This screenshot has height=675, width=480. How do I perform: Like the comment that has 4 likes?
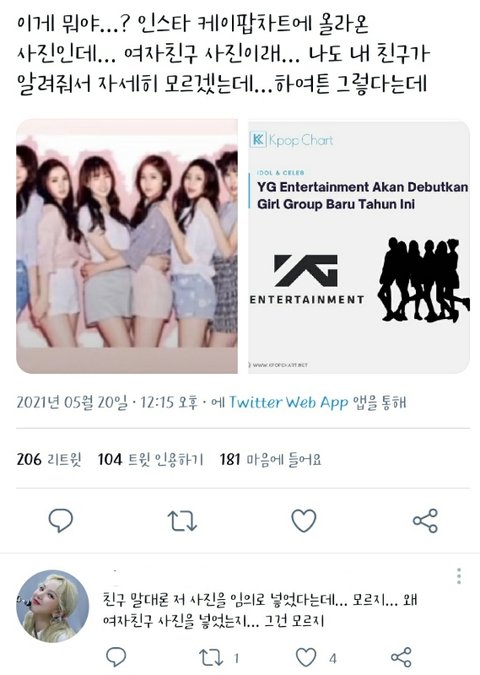[306, 657]
